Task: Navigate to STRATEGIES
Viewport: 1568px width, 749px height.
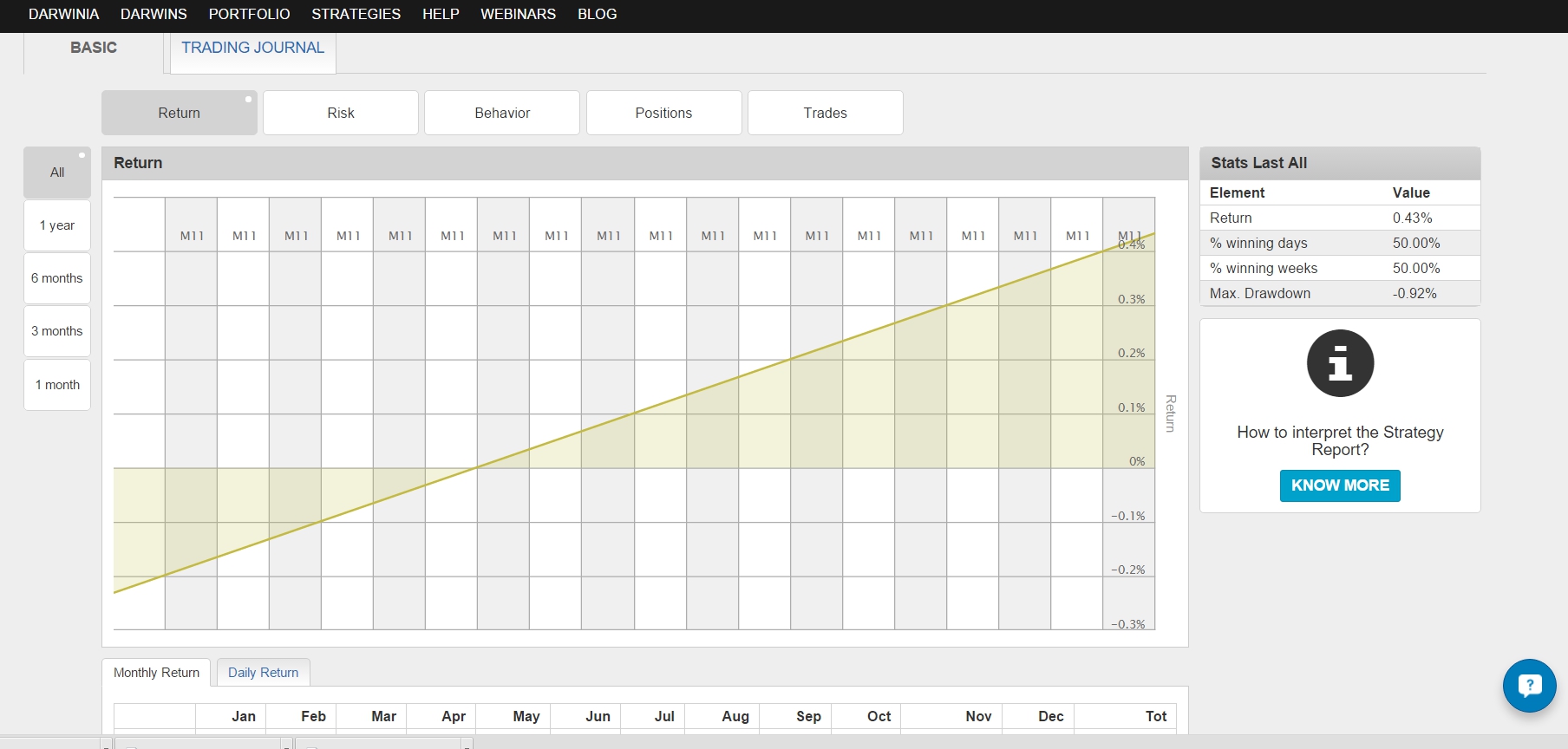Action: point(356,14)
